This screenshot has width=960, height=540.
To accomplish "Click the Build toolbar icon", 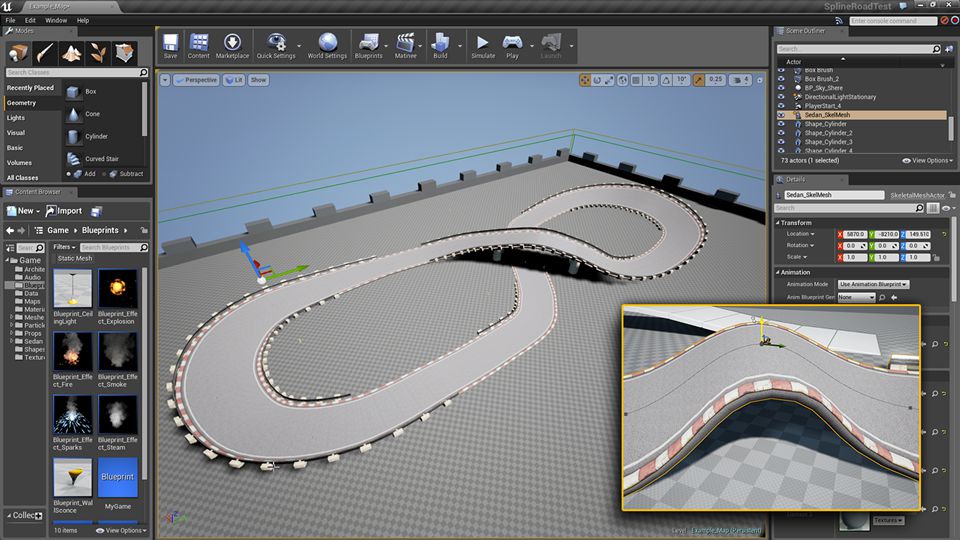I will coord(440,46).
